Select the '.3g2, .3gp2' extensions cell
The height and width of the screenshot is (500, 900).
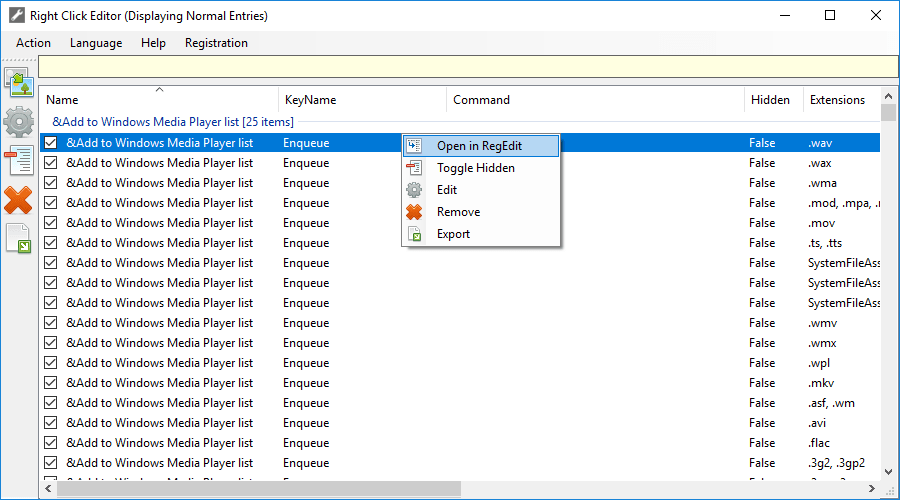coord(836,463)
